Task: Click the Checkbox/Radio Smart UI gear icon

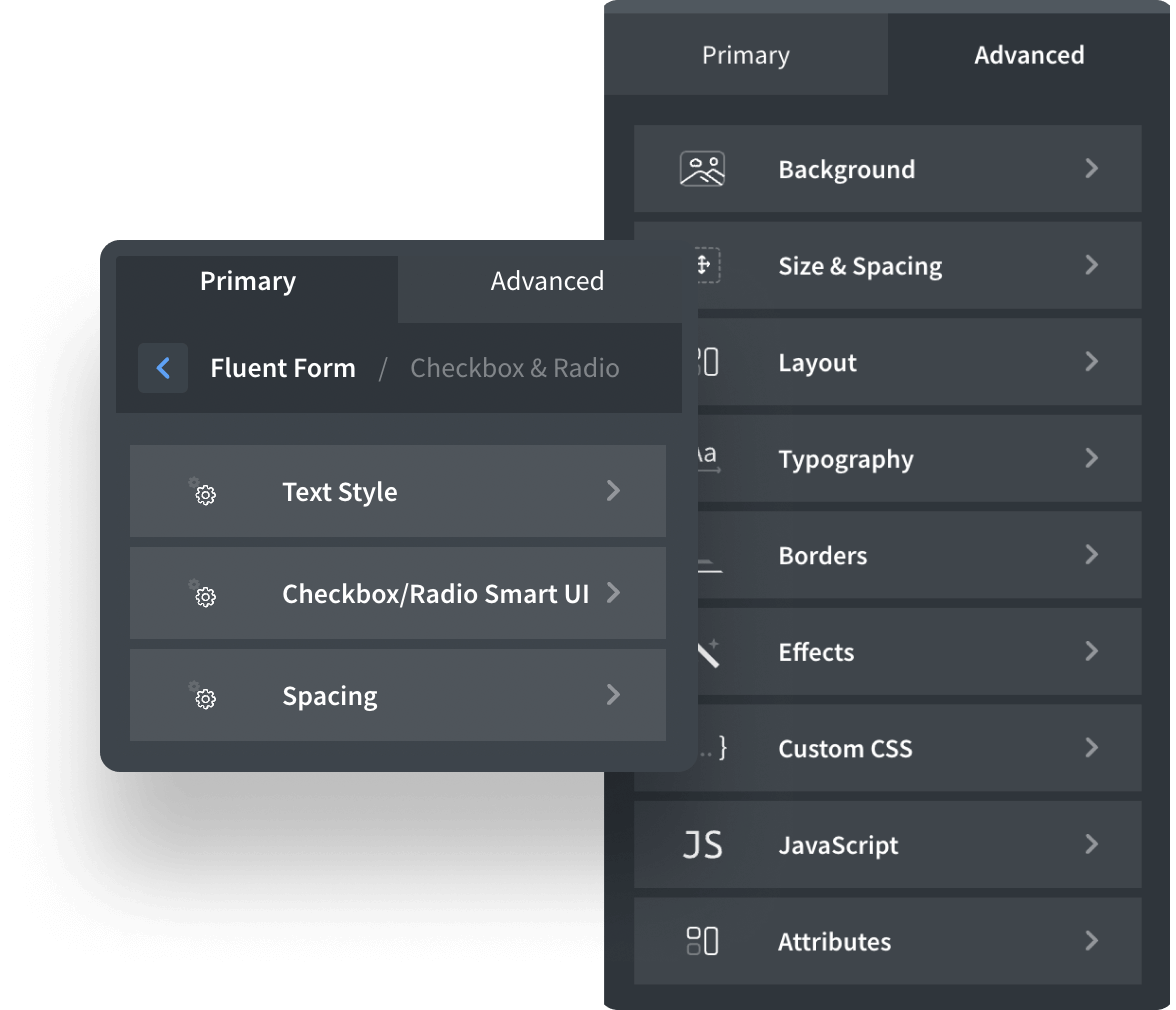Action: [x=205, y=595]
